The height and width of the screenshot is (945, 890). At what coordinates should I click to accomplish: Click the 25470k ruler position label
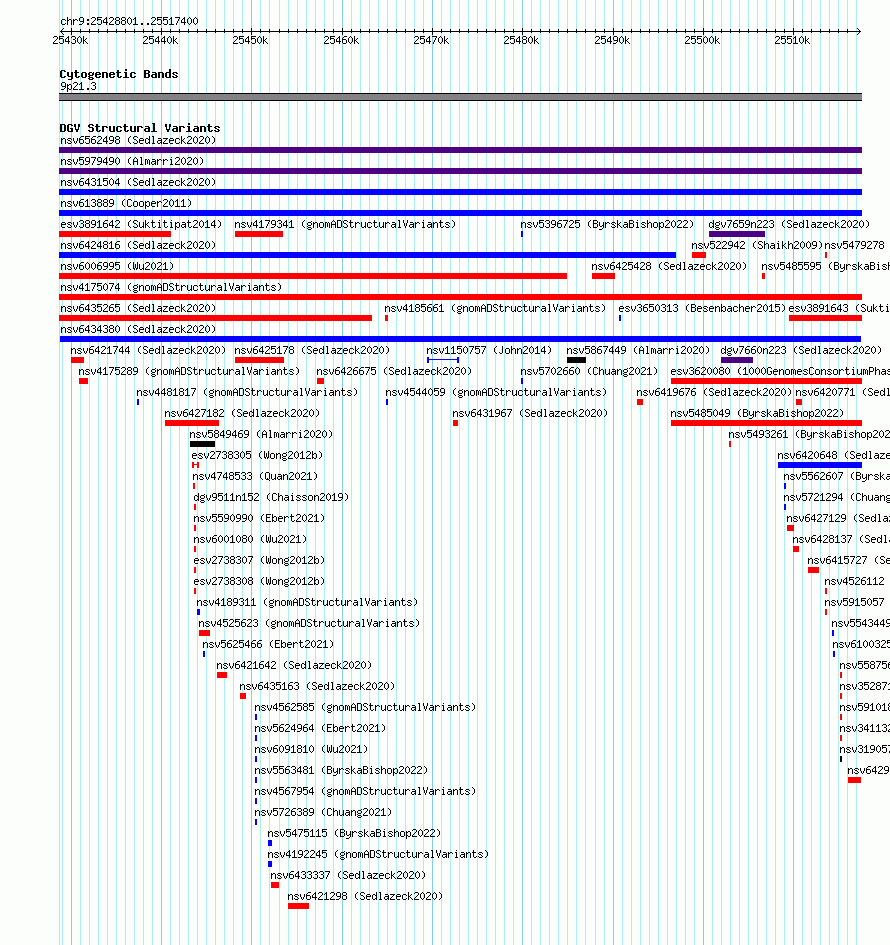tap(431, 40)
